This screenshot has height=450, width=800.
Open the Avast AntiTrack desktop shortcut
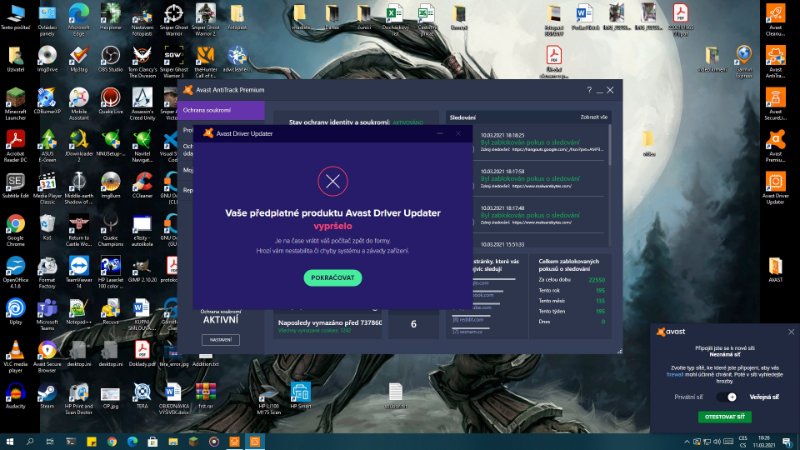(x=776, y=62)
